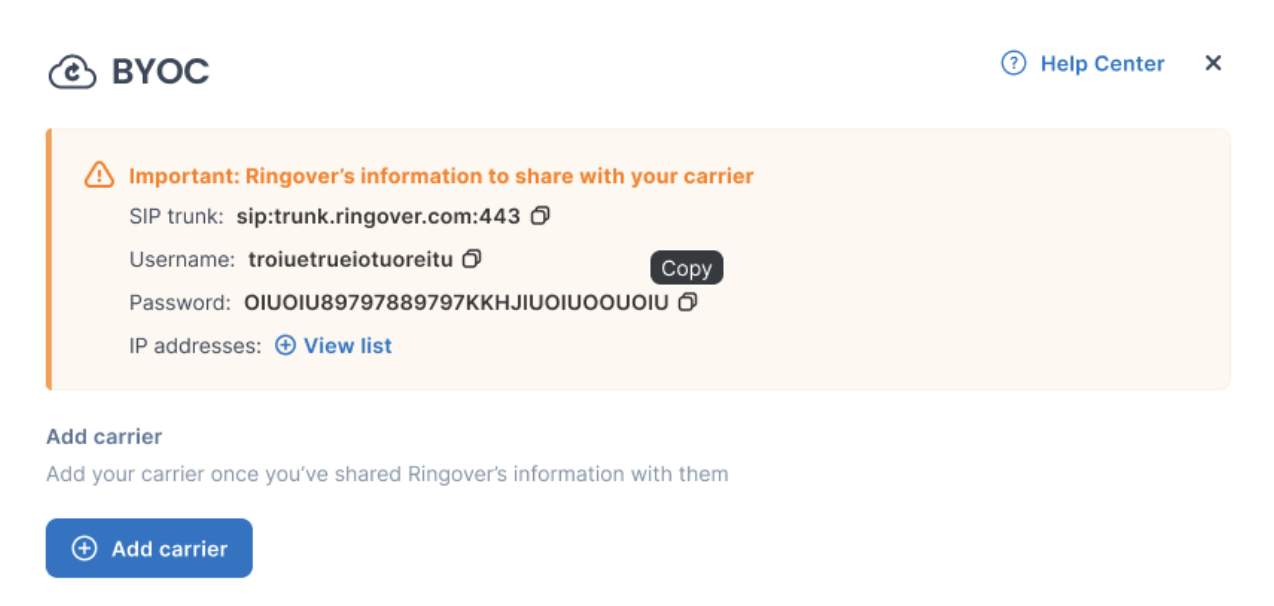Click the plus icon beside View list
Screen dimensions: 1274x606
[285, 346]
